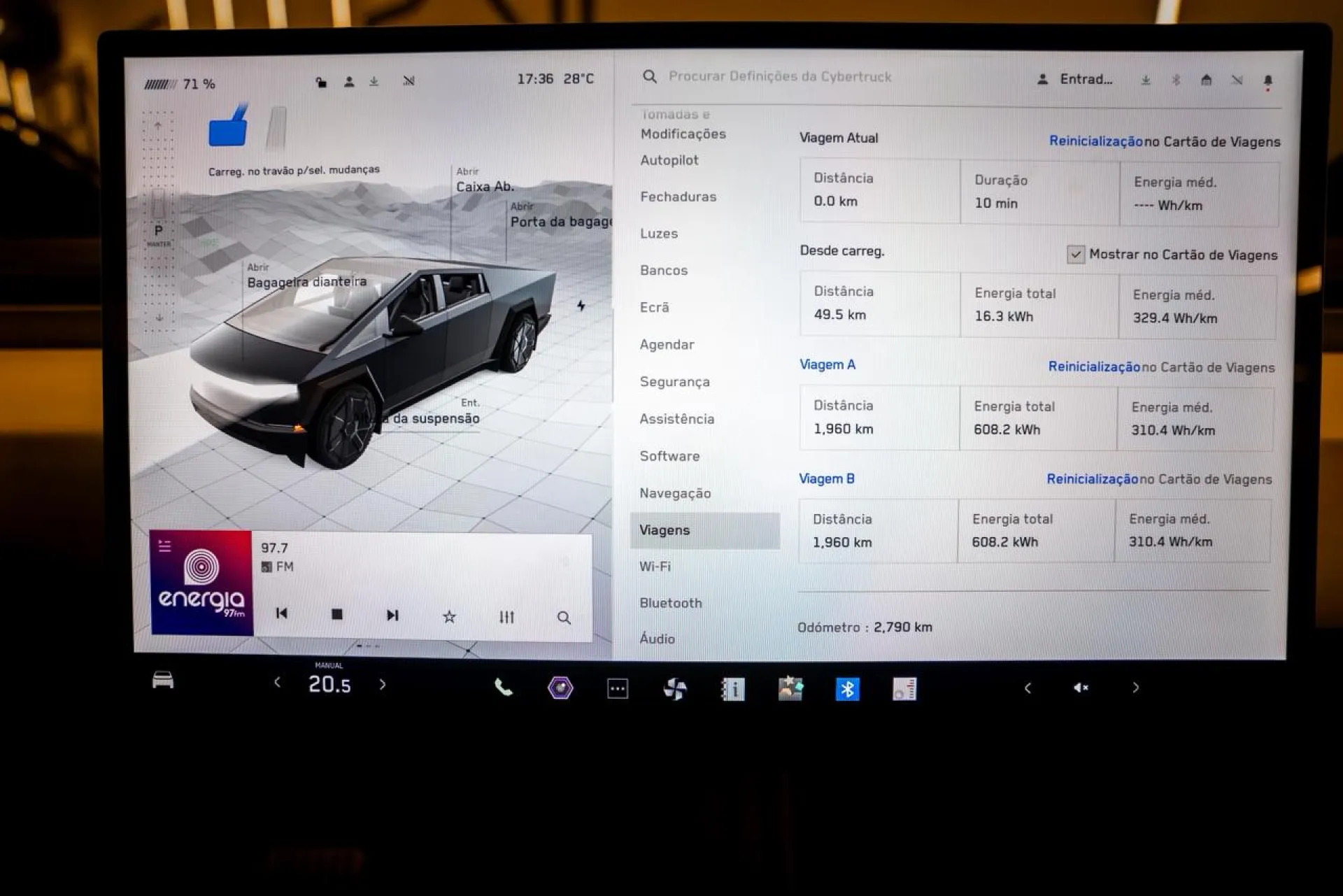Reset Viagem A with the Reinicialização link
Viewport: 1343px width, 896px height.
[1094, 367]
